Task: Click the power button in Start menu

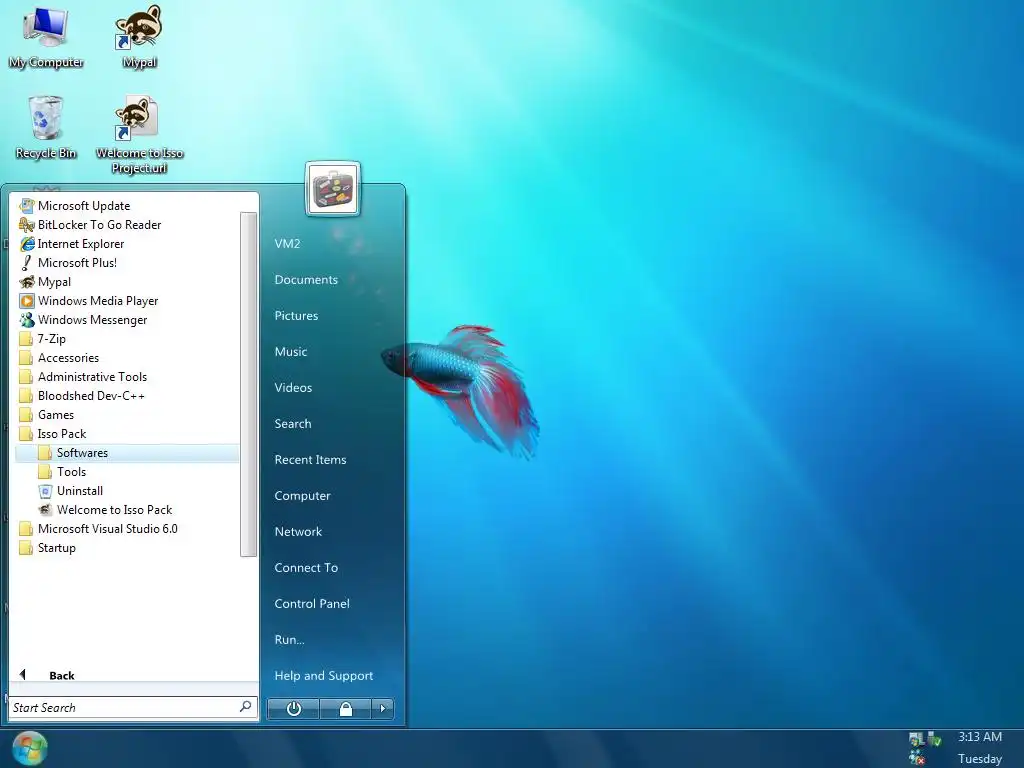Action: coord(293,709)
